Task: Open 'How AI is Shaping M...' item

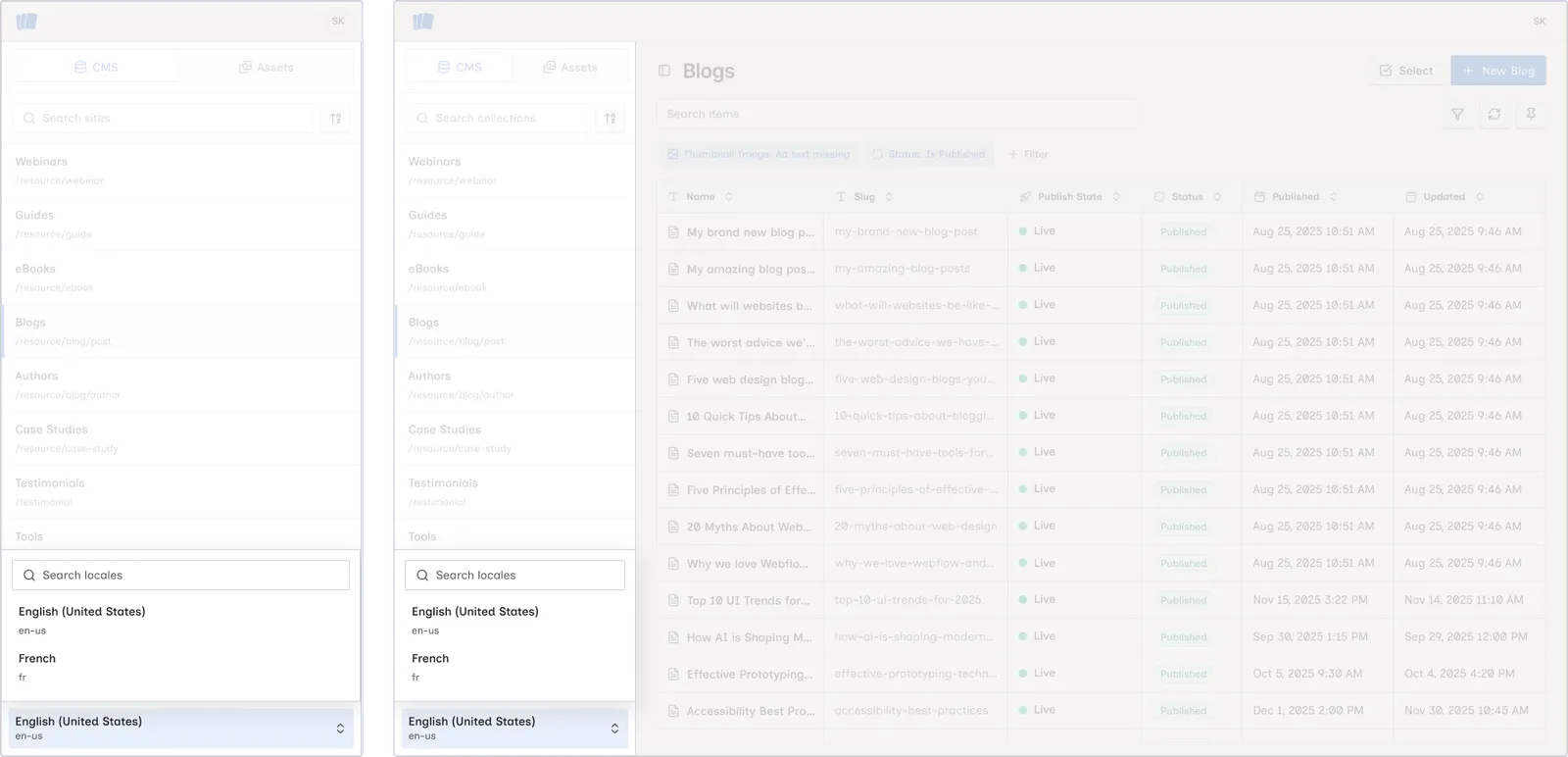Action: coord(750,637)
